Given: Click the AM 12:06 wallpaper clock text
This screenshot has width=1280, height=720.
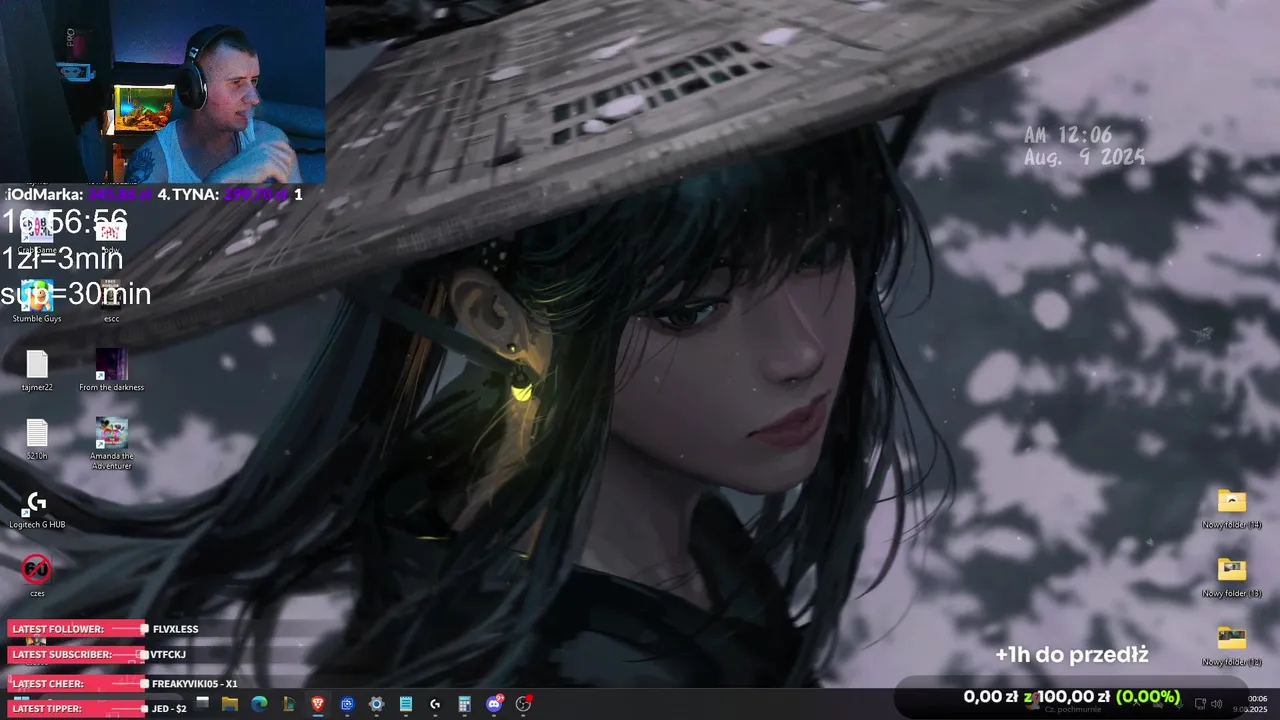Looking at the screenshot, I should coord(1068,135).
